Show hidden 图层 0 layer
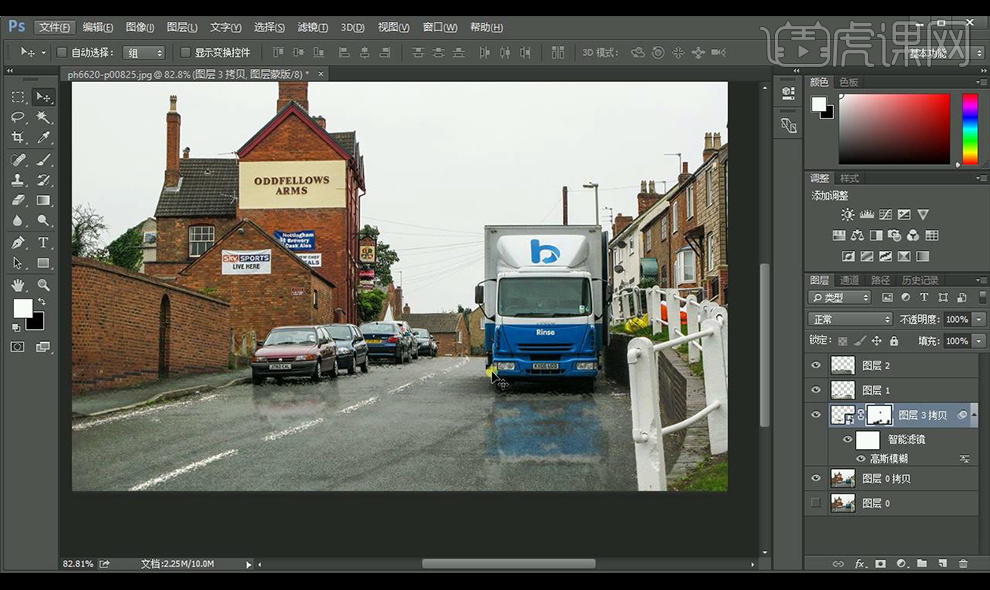Screen dimensions: 990x590 click(x=816, y=503)
